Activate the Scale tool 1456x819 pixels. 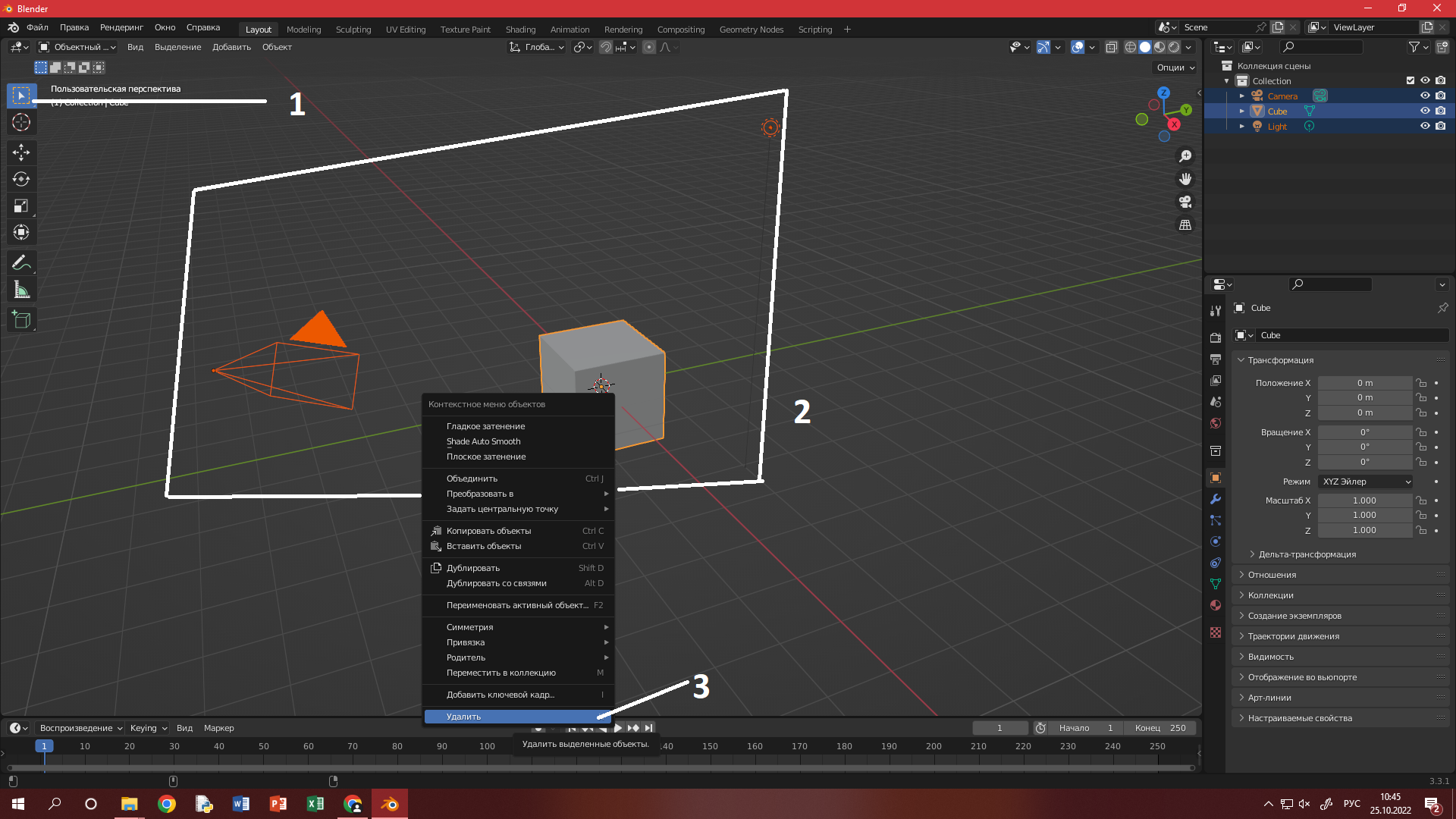click(21, 206)
